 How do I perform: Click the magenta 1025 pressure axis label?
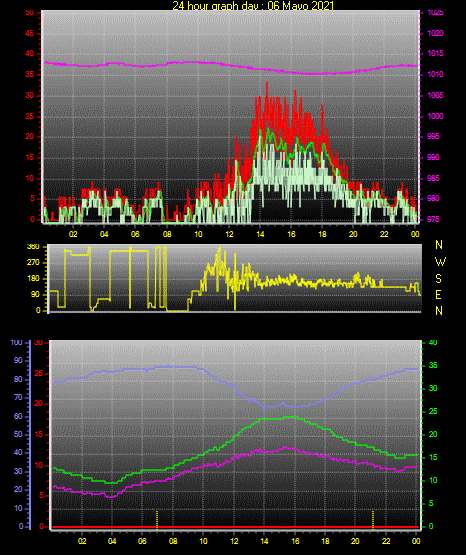435,13
